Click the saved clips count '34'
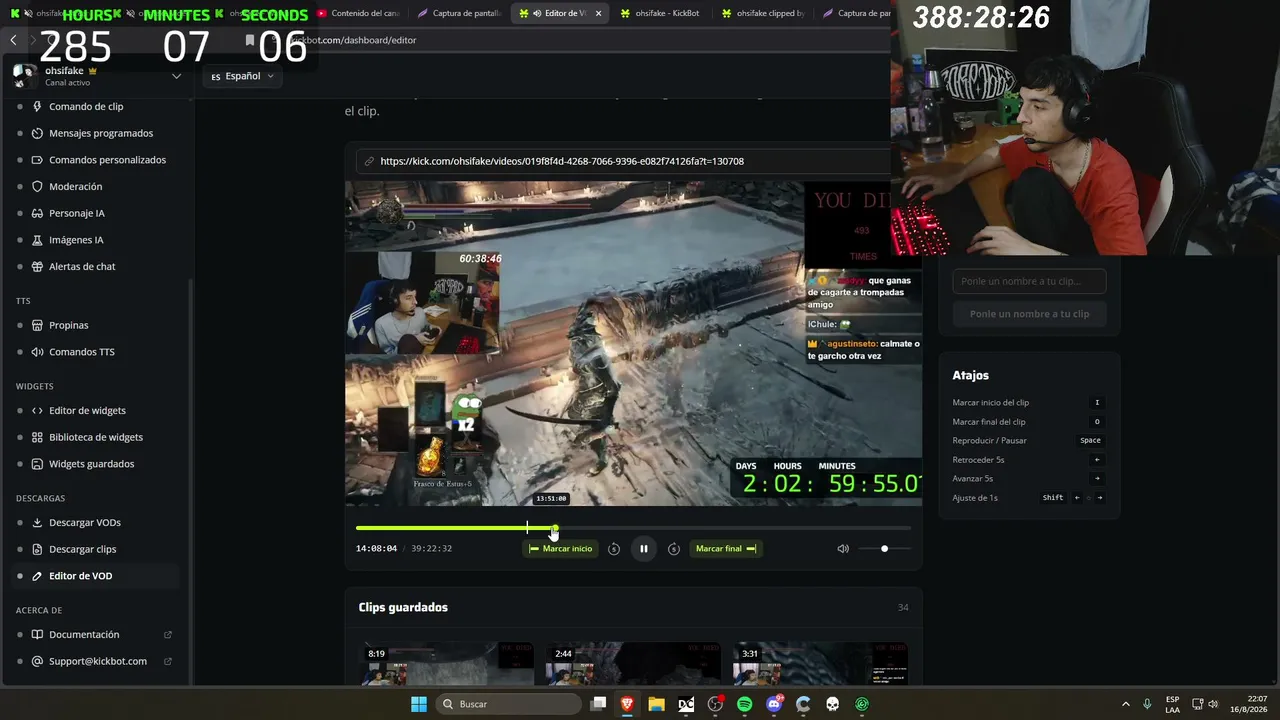Screen dimensions: 1280x720 [903, 608]
